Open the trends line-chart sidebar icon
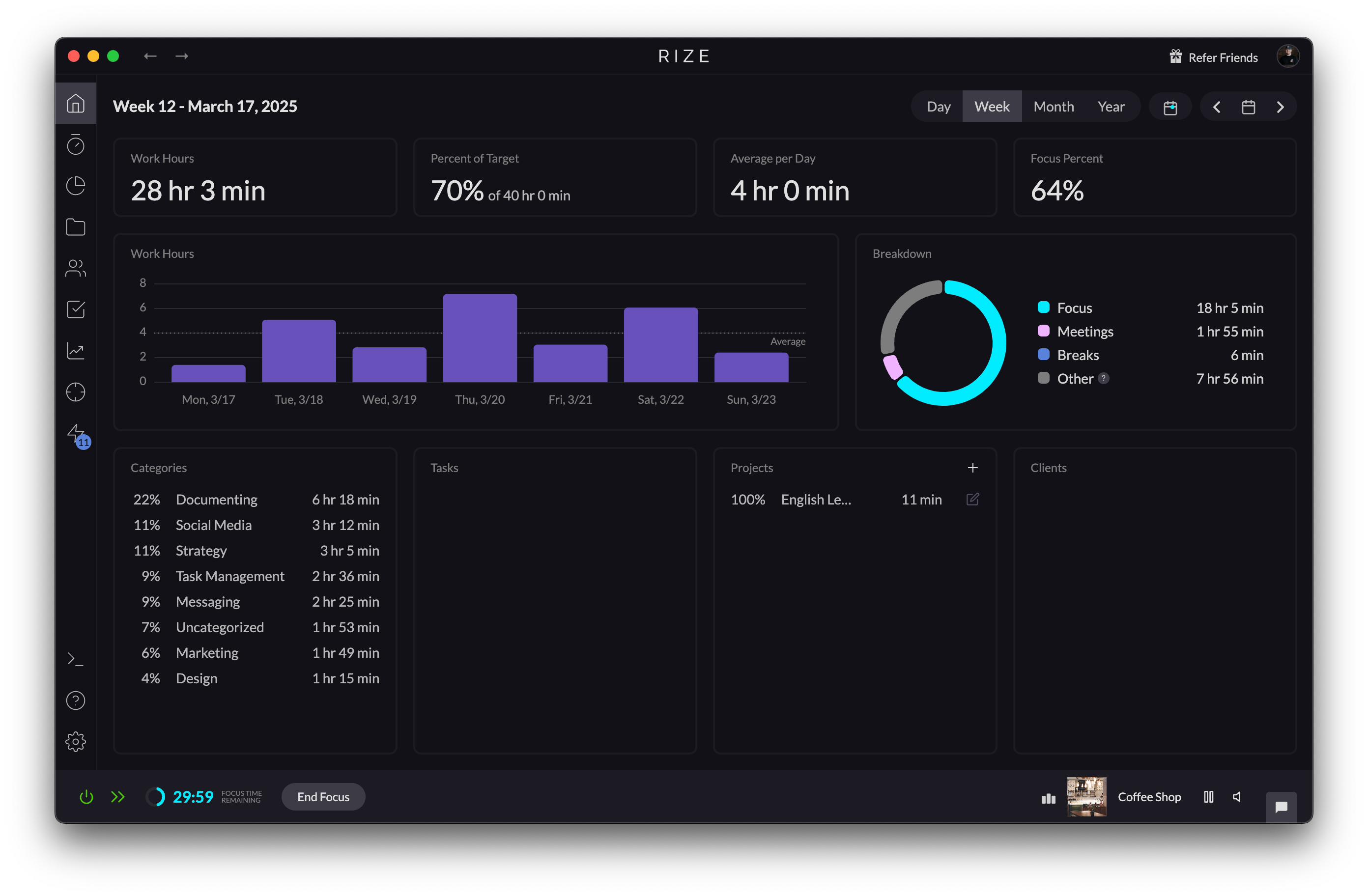Viewport: 1368px width, 896px height. (x=75, y=351)
